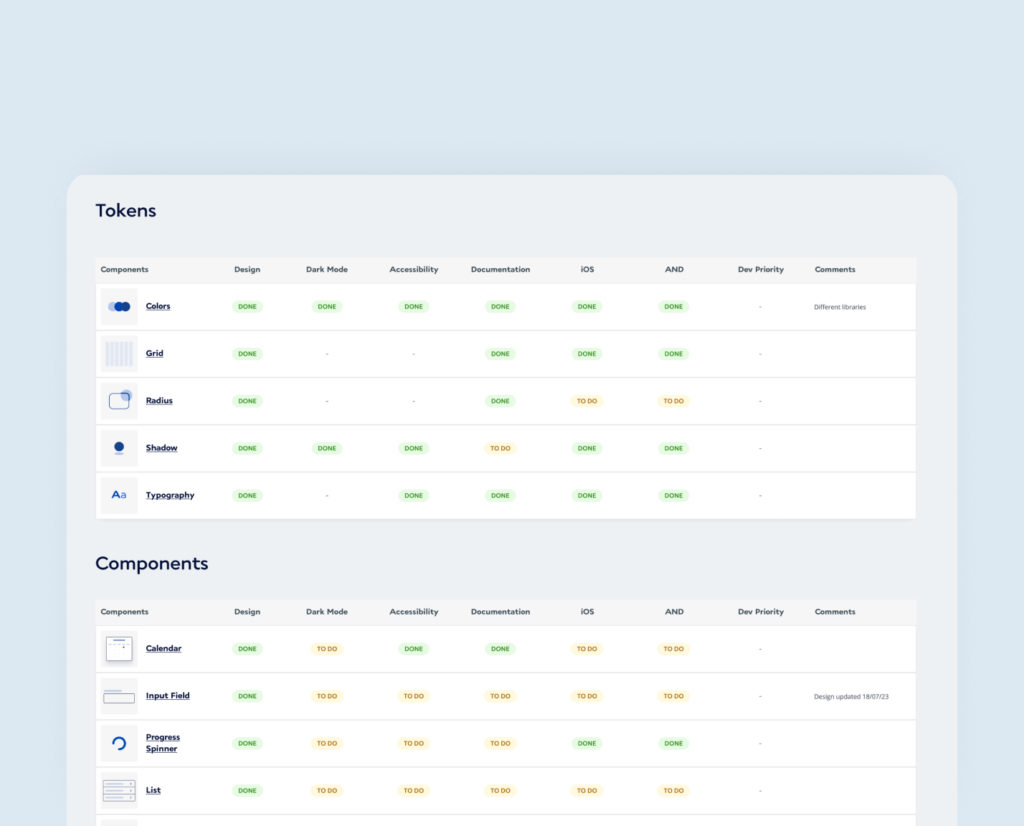Click the Typography Aa icon

point(119,495)
